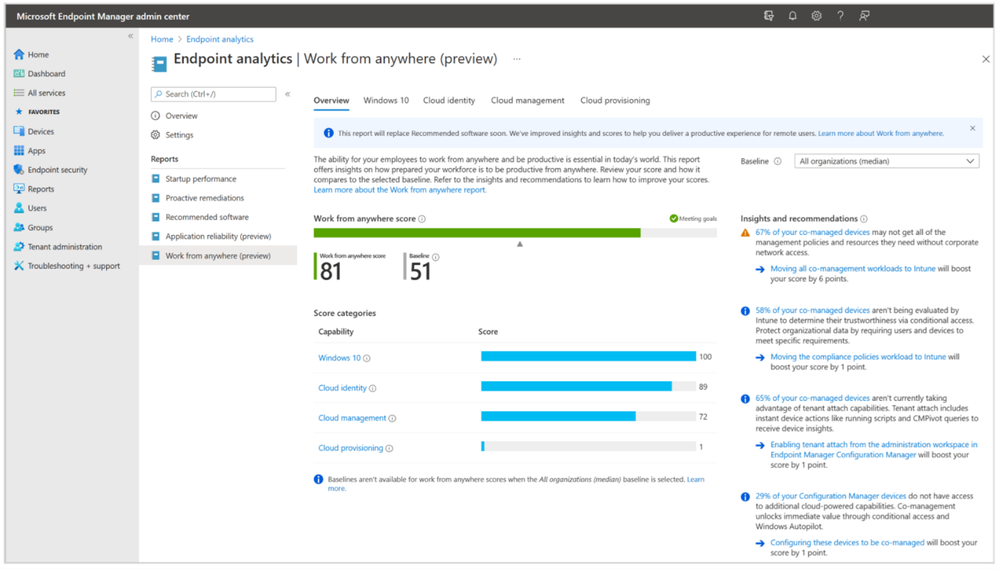Viewport: 999px width, 569px height.
Task: Click the Devices icon in sidebar
Action: (x=19, y=131)
